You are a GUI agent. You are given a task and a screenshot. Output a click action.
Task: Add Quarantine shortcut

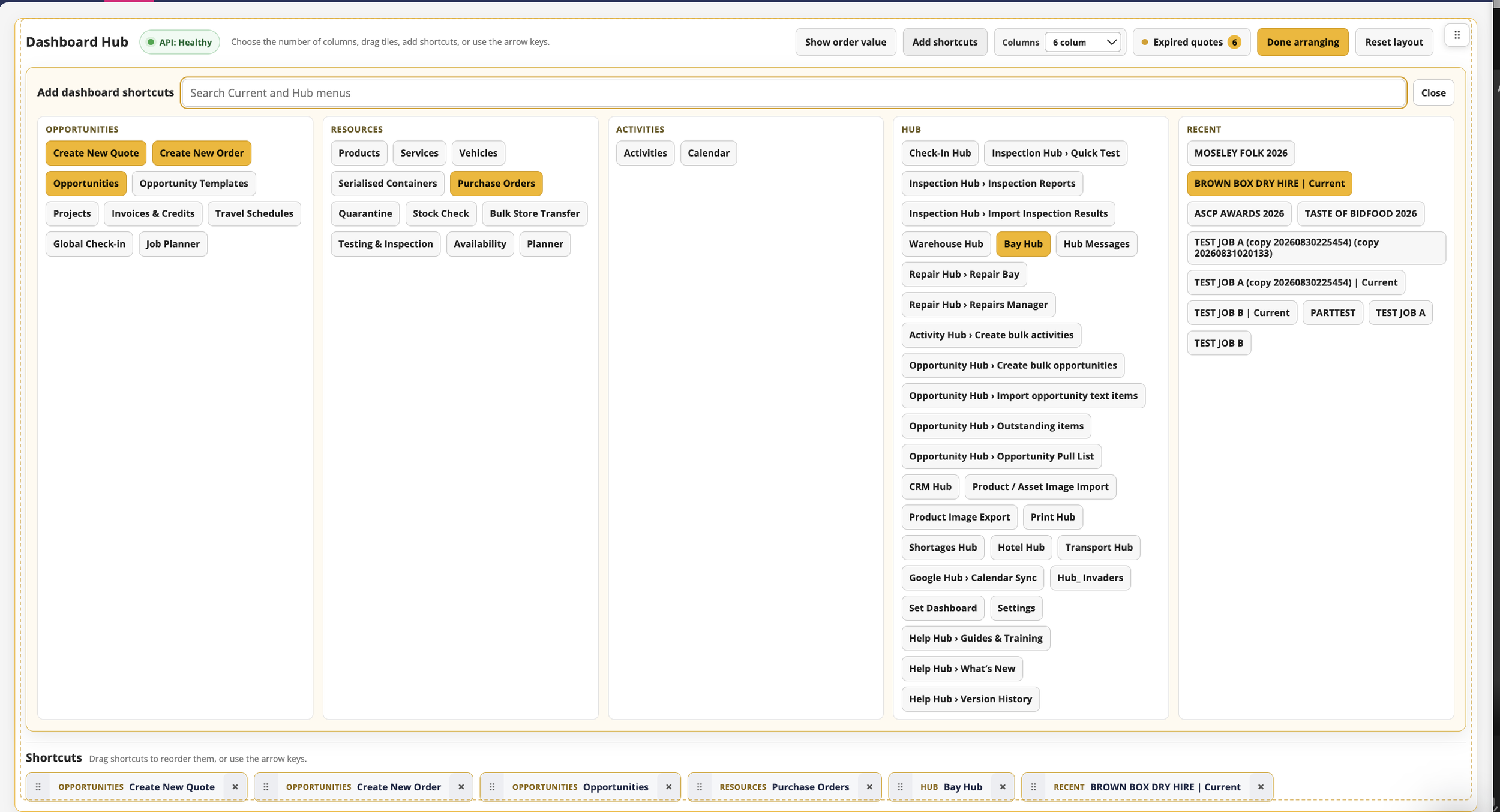(365, 213)
